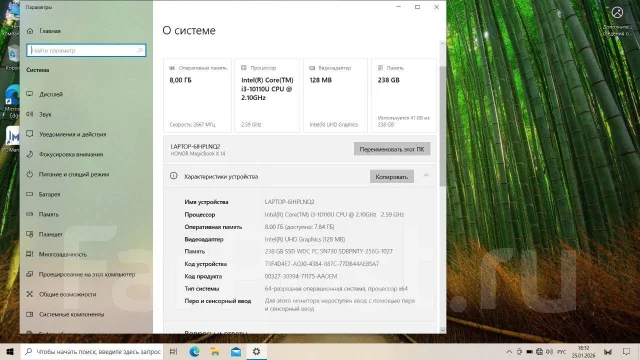Click the M tray icon before notifications
The height and width of the screenshot is (360, 640).
click(608, 352)
